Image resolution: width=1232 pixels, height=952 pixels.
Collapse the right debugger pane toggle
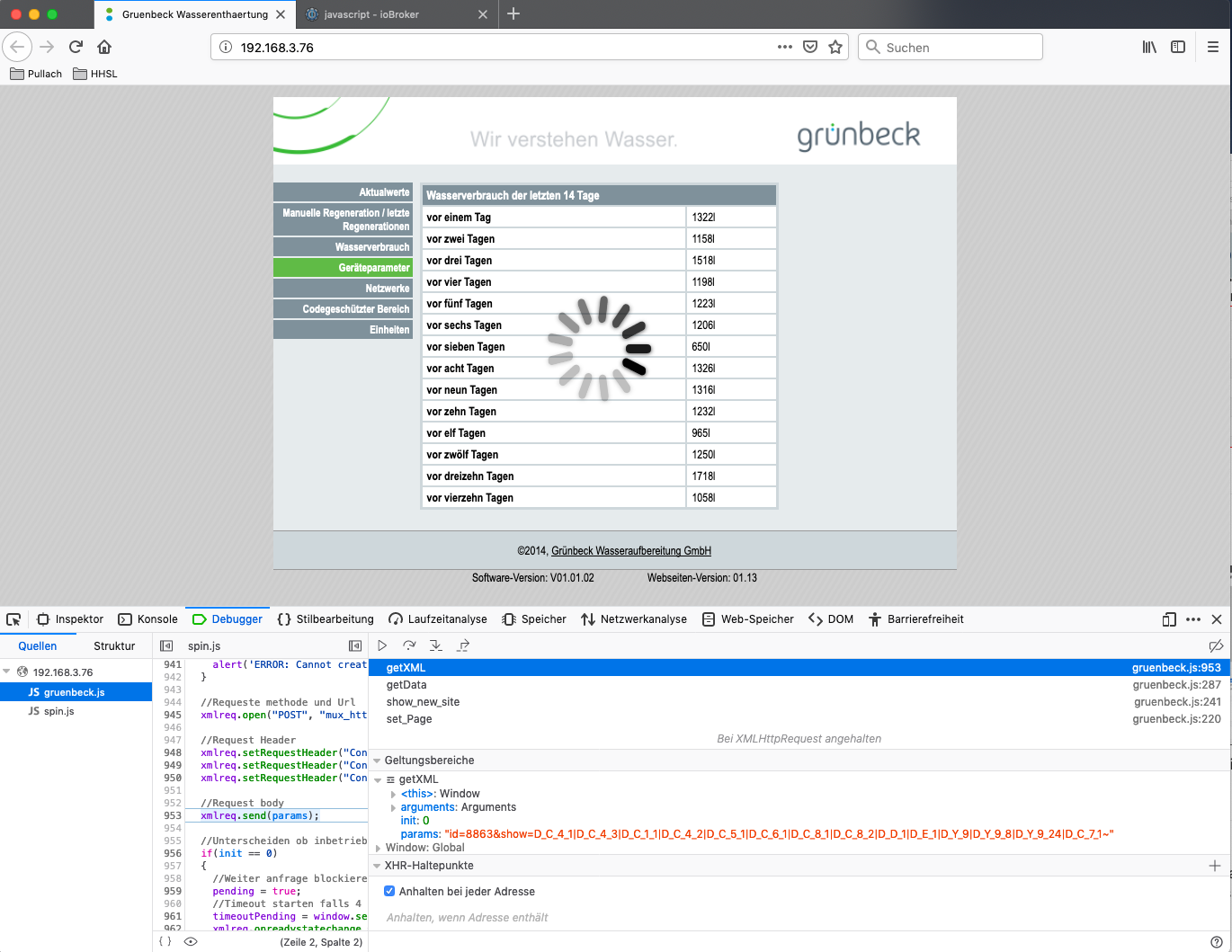pyautogui.click(x=355, y=645)
